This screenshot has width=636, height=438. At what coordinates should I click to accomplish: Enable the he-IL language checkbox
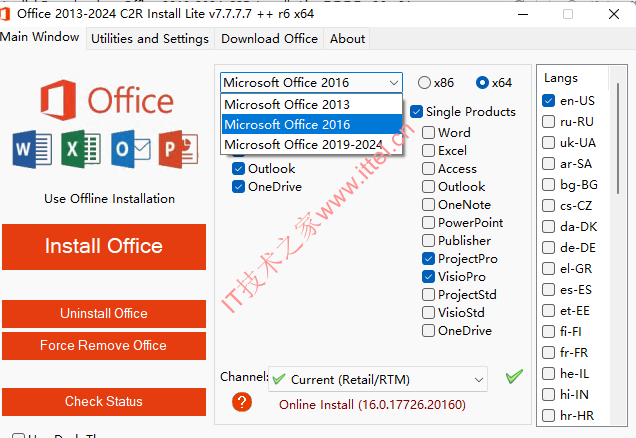click(548, 374)
